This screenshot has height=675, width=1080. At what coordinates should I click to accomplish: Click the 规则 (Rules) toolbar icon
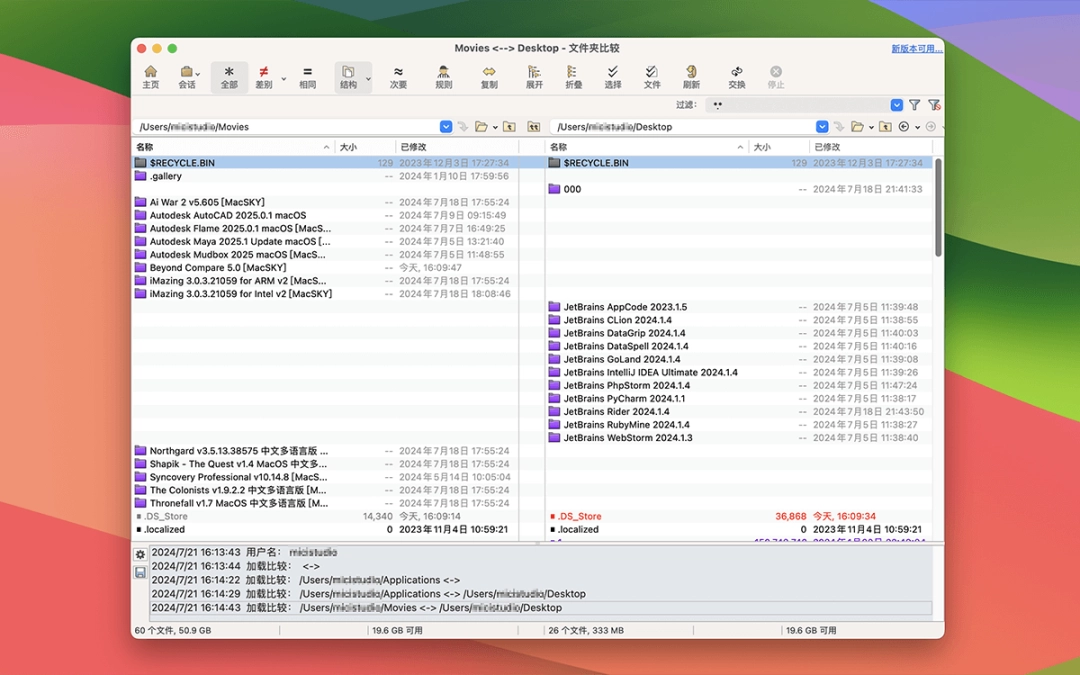coord(443,77)
